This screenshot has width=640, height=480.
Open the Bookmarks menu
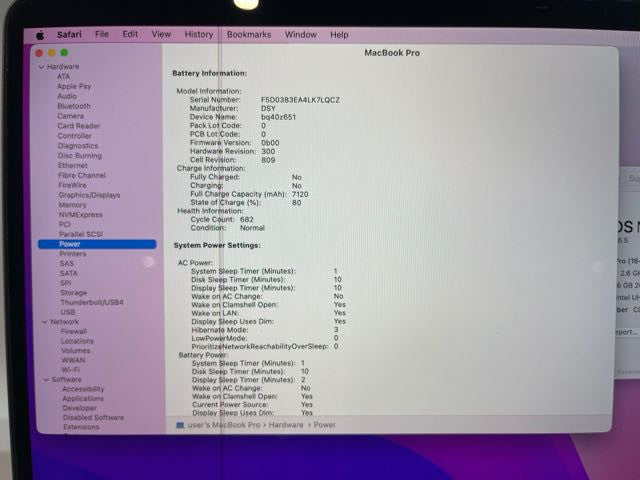[249, 35]
